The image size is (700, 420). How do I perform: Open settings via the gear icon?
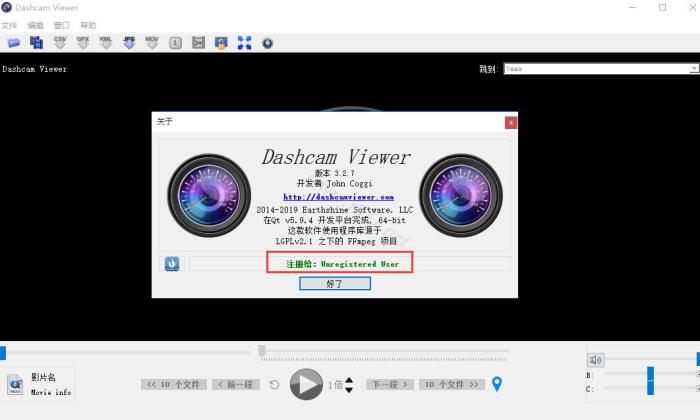[267, 43]
